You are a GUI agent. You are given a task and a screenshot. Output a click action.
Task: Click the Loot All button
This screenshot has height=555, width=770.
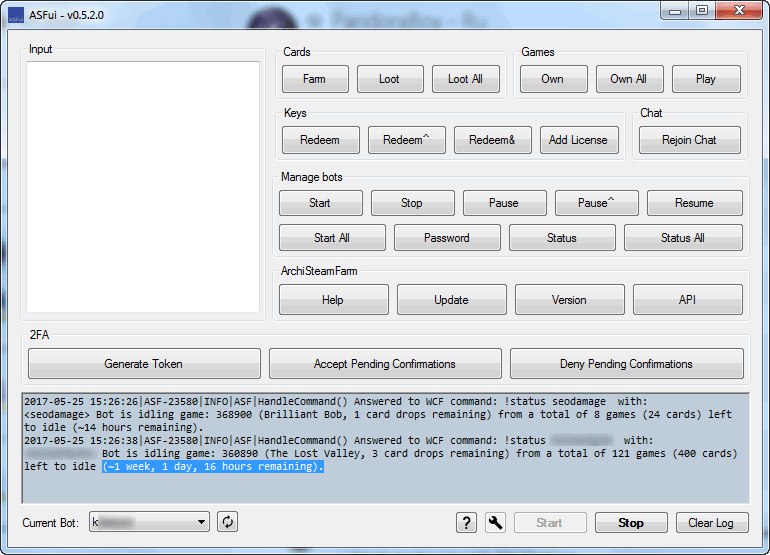pyautogui.click(x=466, y=79)
